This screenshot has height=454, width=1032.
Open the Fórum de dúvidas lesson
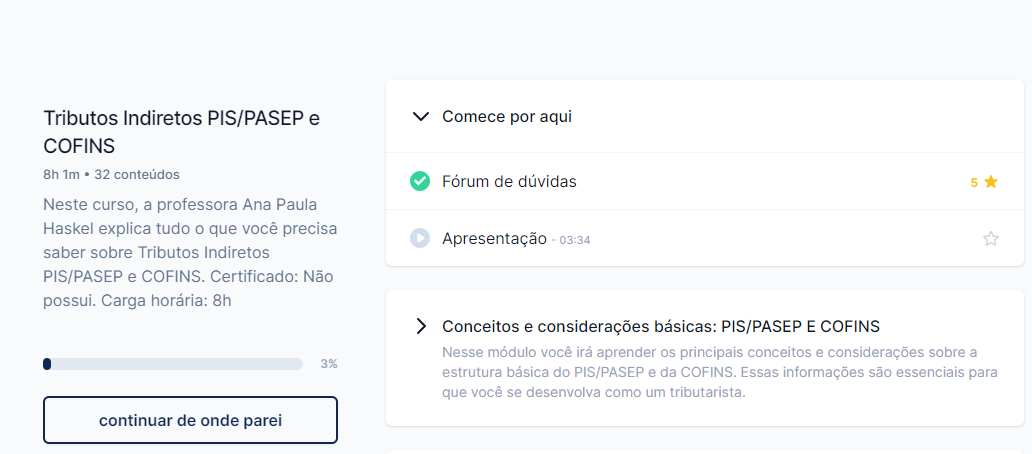click(x=509, y=182)
